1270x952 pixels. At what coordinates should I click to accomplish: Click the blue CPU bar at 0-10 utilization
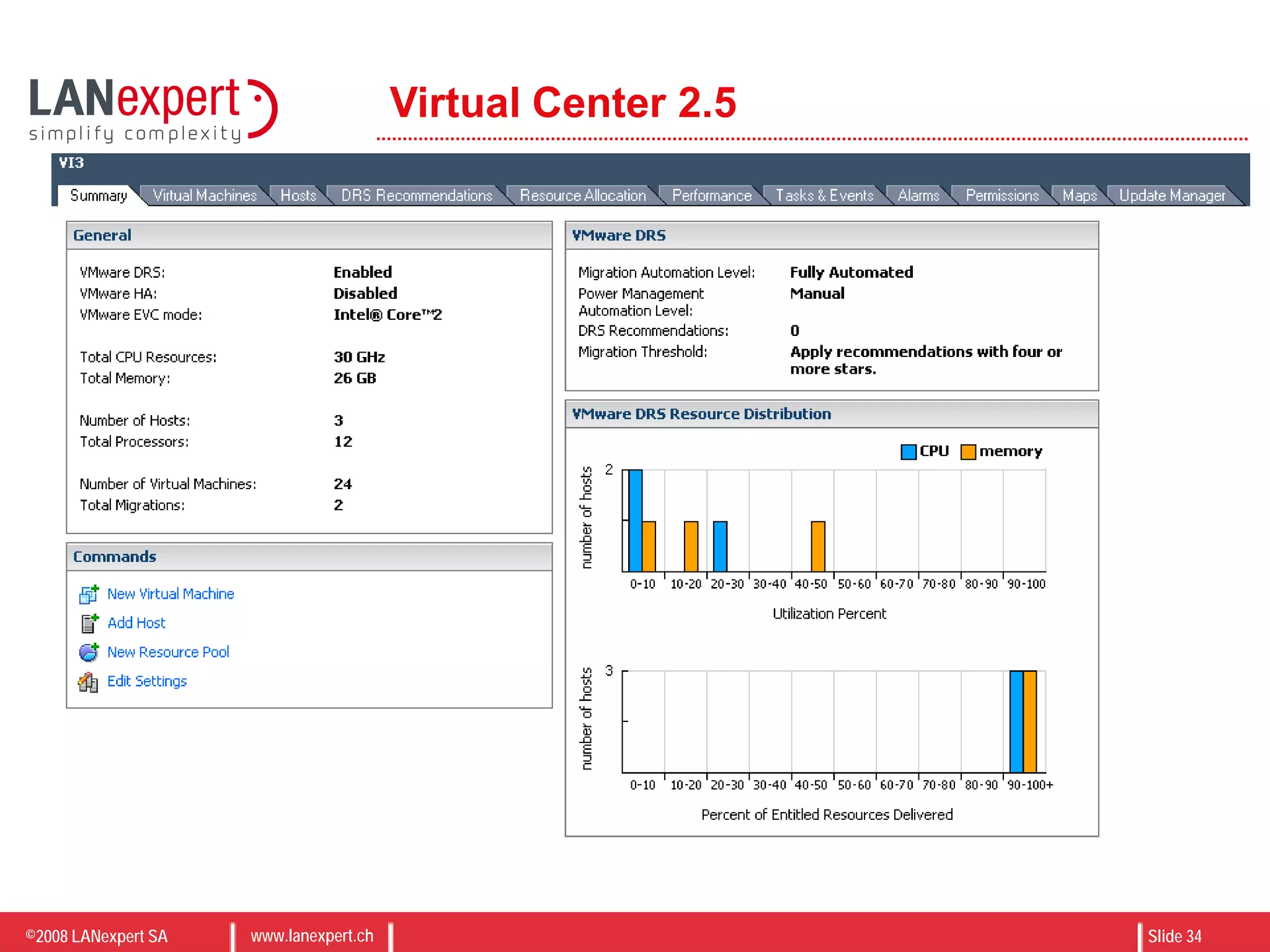point(636,521)
